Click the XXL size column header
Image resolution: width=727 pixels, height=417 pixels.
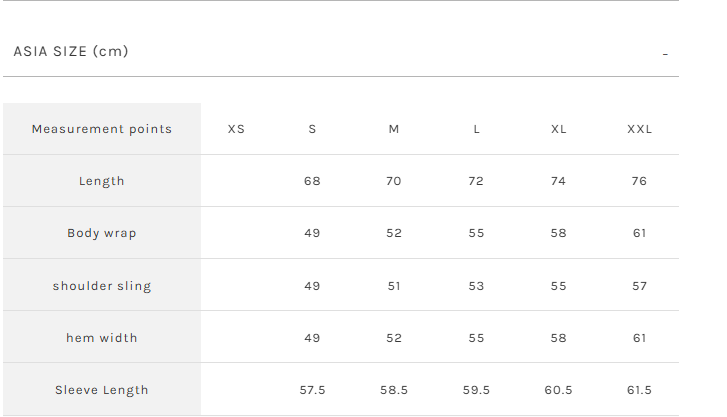(640, 129)
